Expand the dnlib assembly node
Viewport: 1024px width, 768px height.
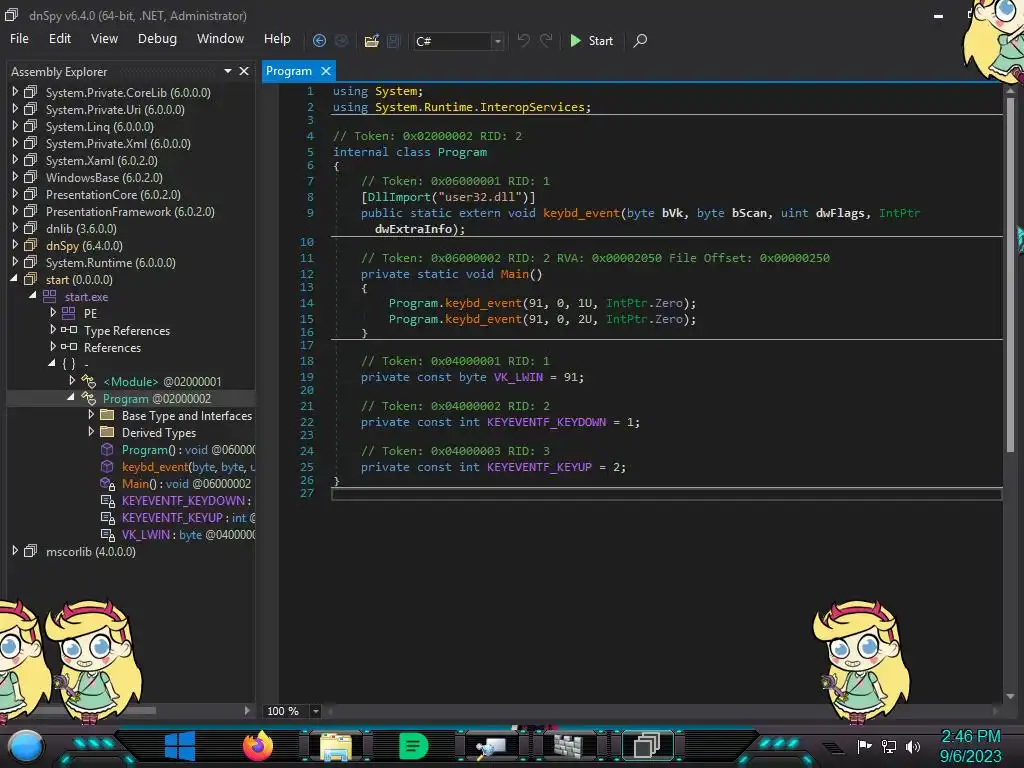coord(15,228)
